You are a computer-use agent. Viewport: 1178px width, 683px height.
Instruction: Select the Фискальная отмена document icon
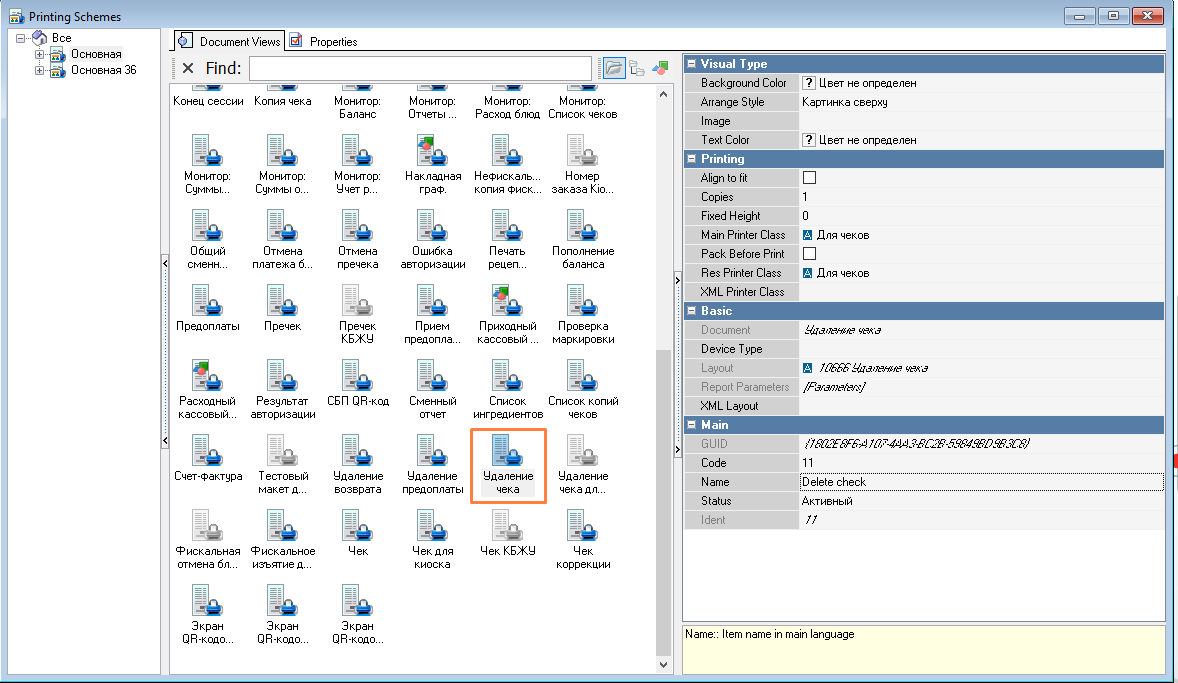[207, 525]
